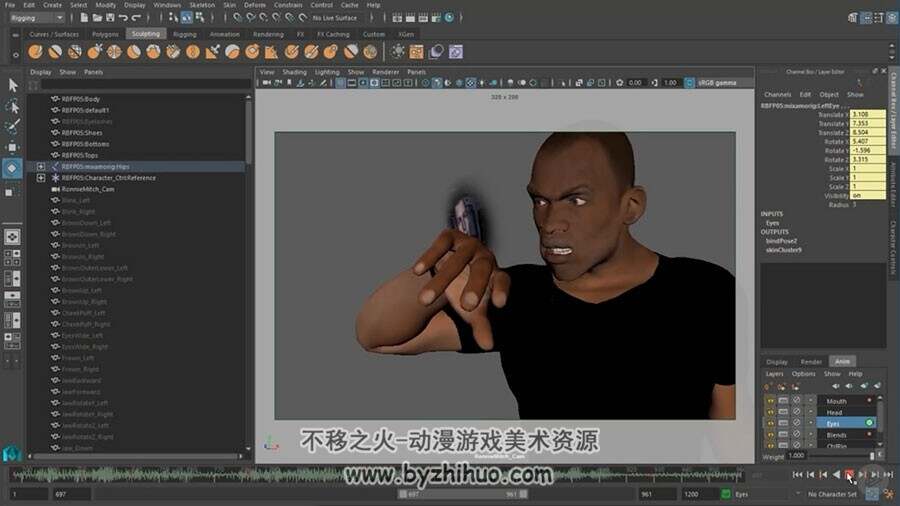Select the first sculpt brush on the shelf

[x=36, y=52]
